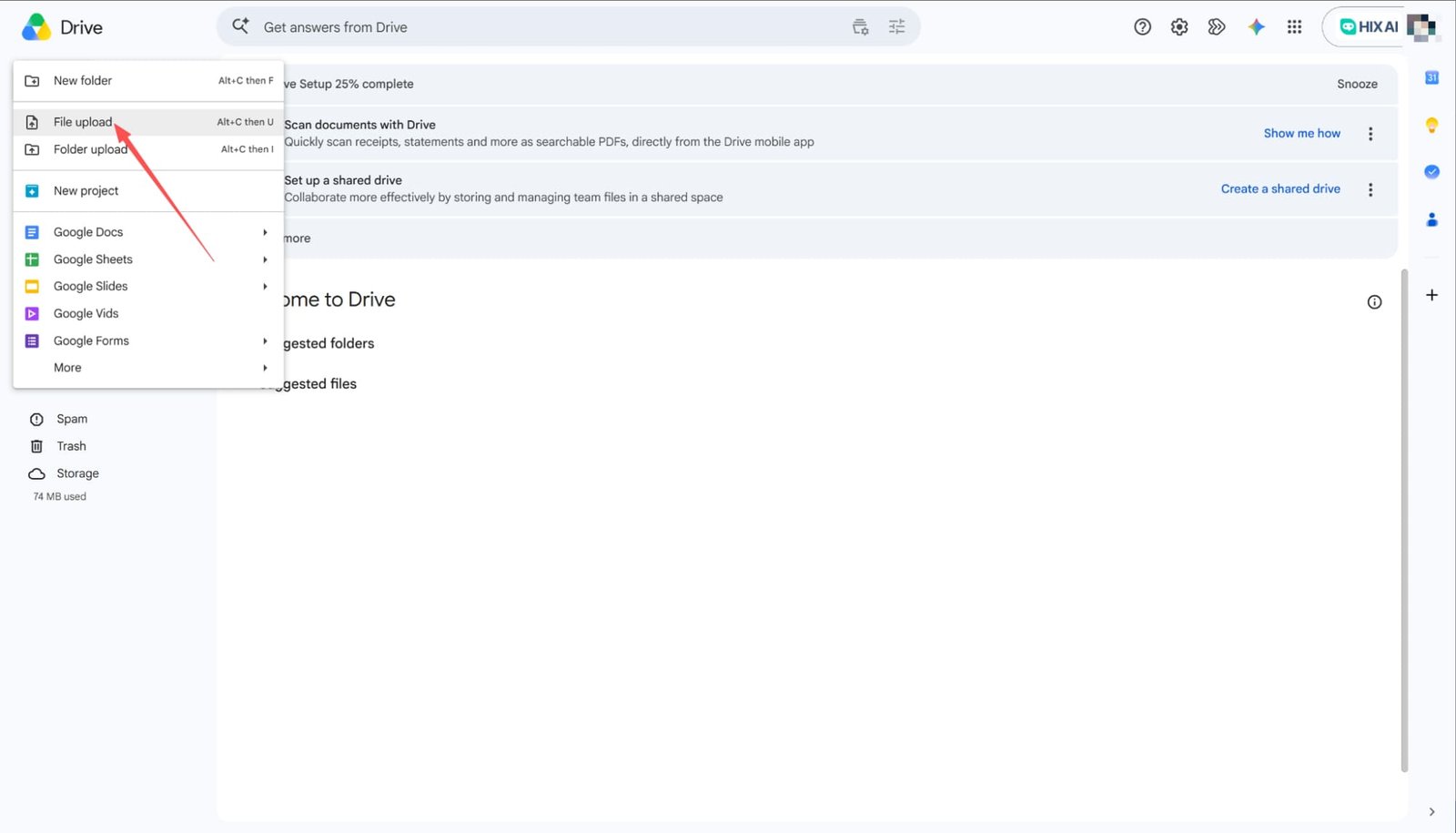Open advanced search filter options icon
1456x833 pixels.
pyautogui.click(x=896, y=26)
